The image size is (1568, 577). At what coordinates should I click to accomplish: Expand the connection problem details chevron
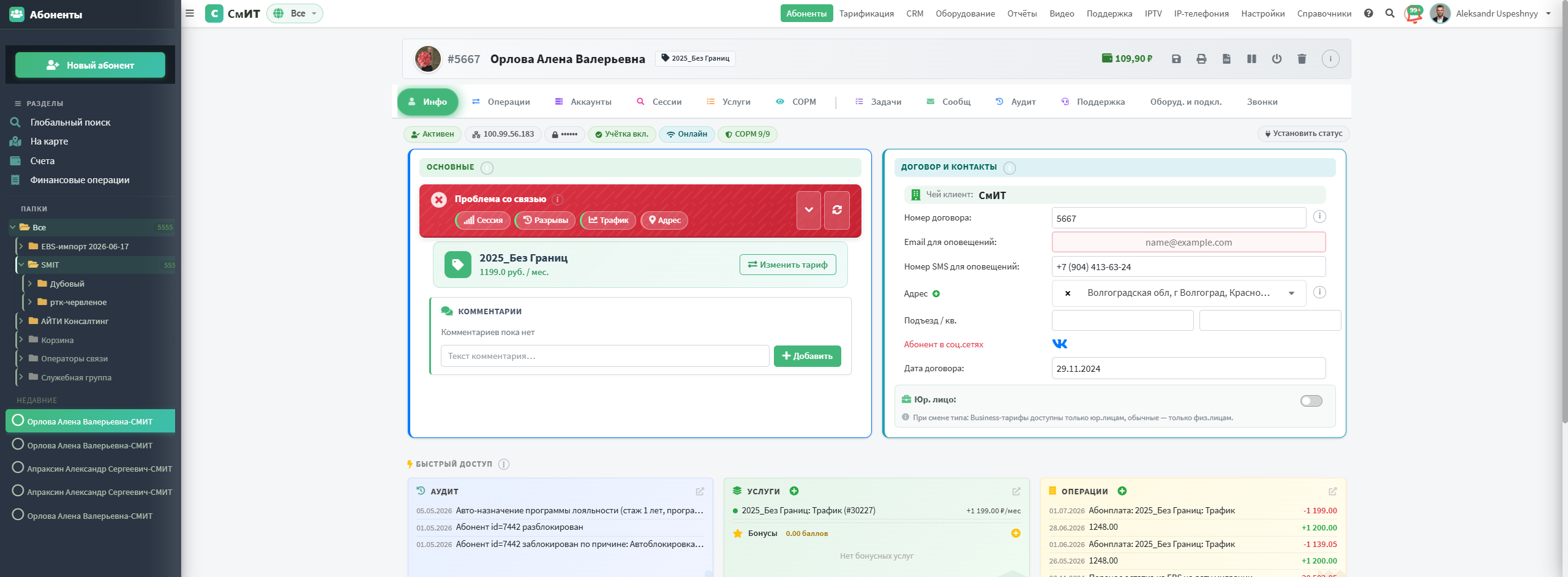coord(809,210)
